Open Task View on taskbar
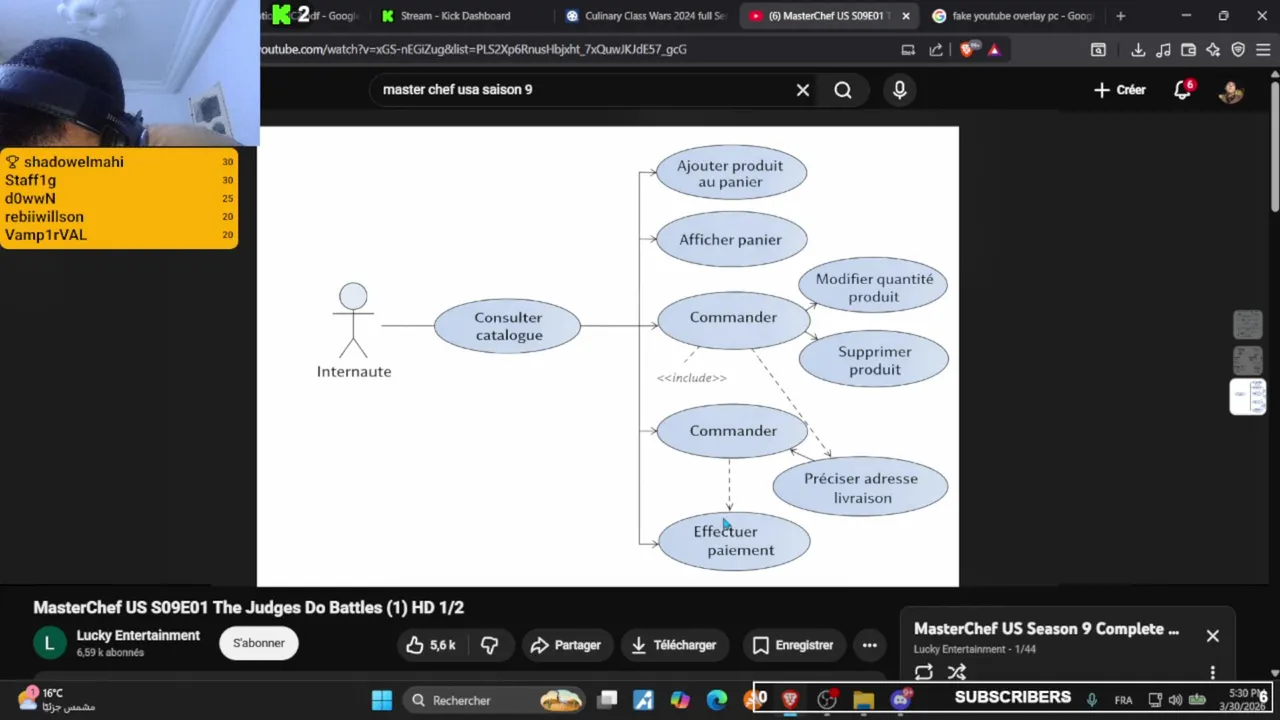The height and width of the screenshot is (720, 1280). [x=607, y=700]
